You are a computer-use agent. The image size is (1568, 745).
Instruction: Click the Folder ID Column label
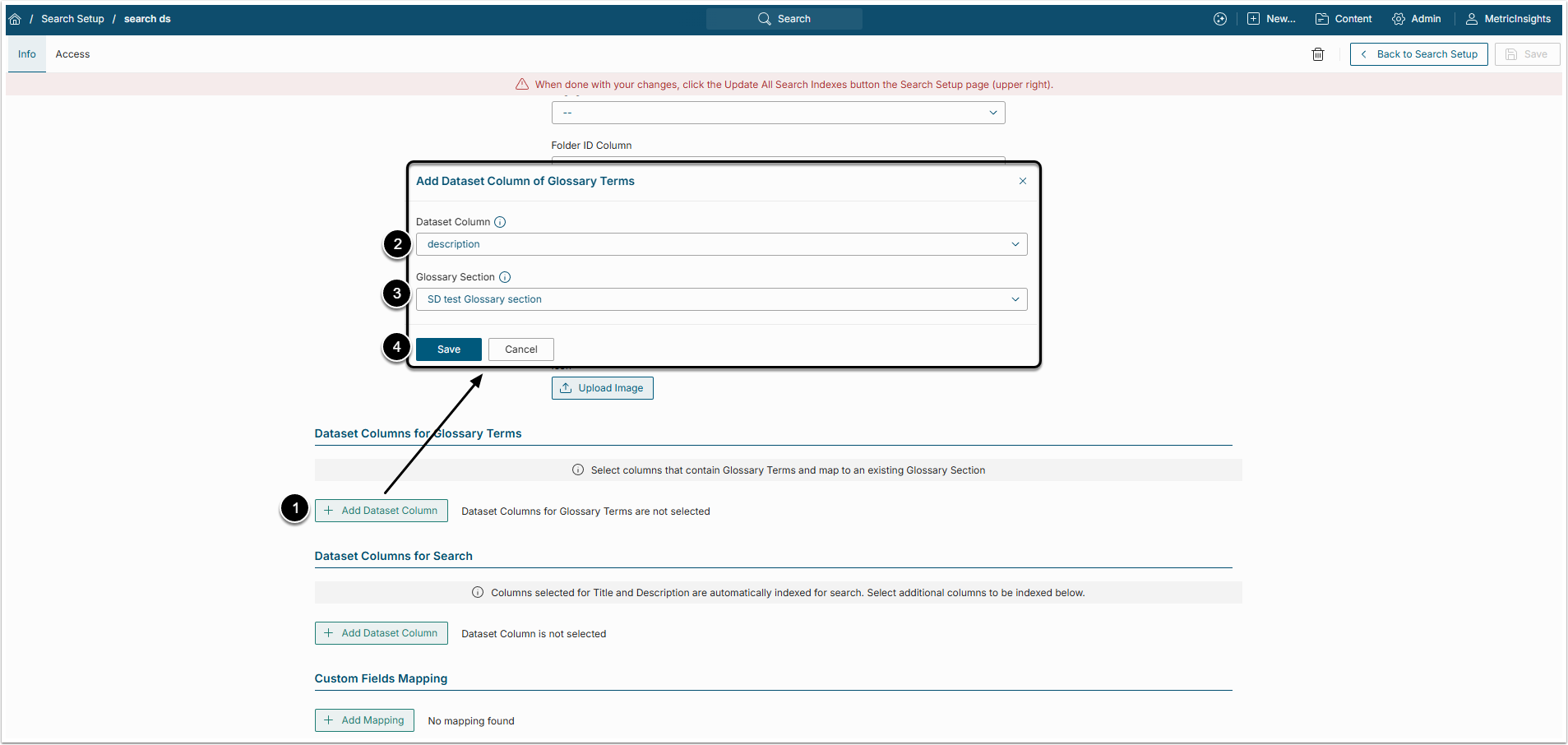(x=592, y=146)
